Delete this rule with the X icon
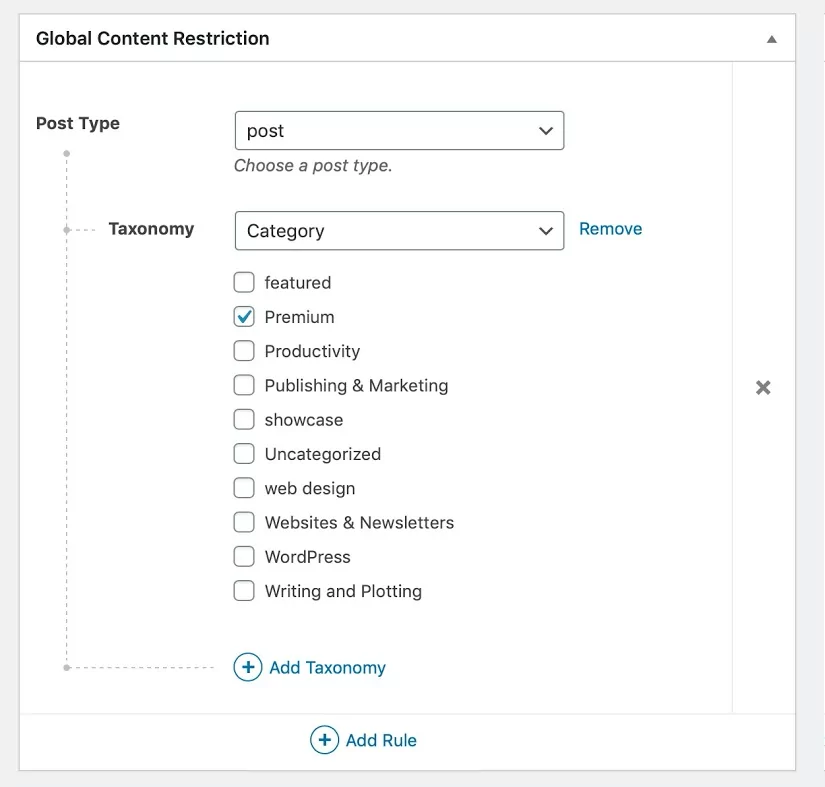 763,388
